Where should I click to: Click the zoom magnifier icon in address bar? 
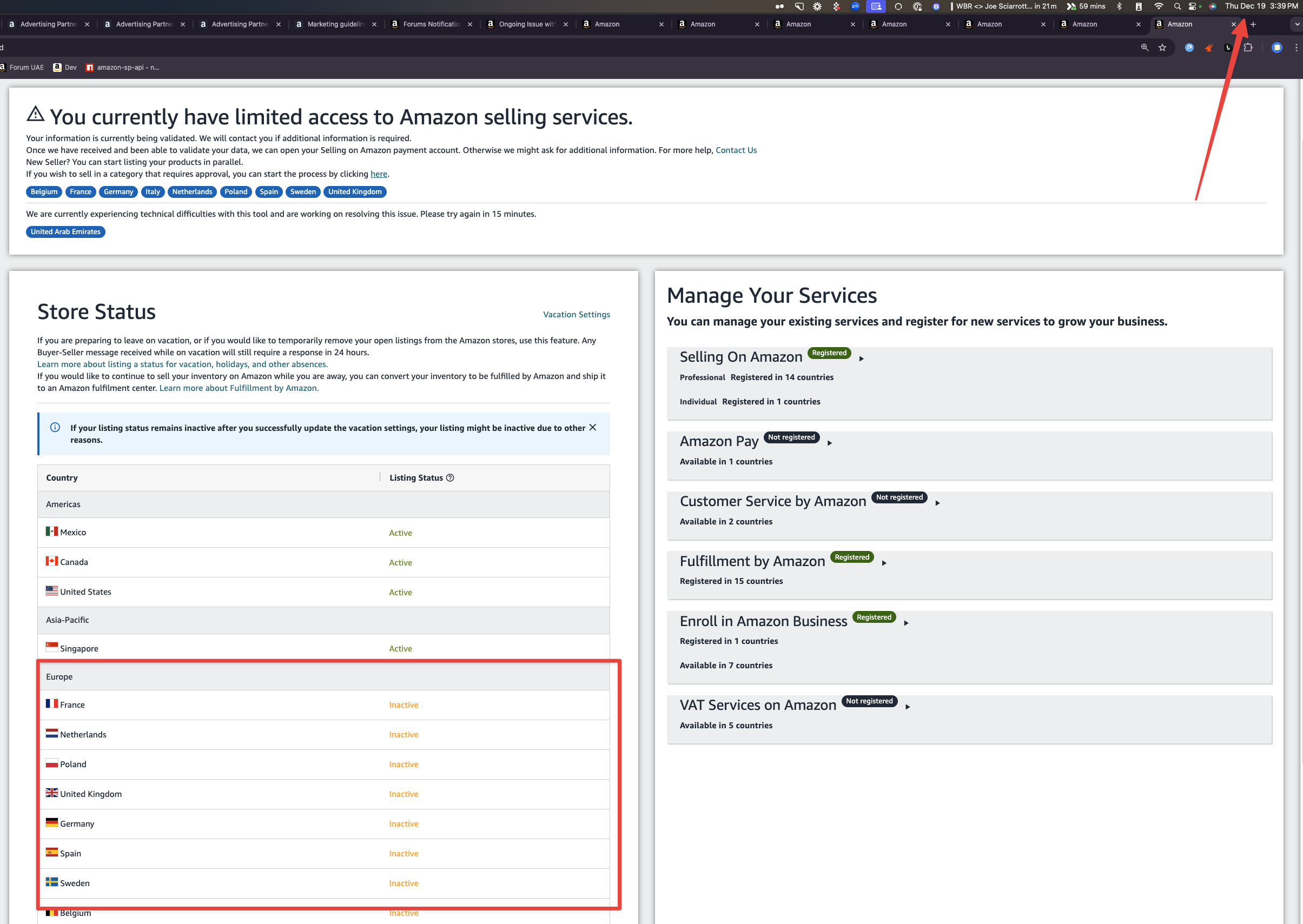1144,48
